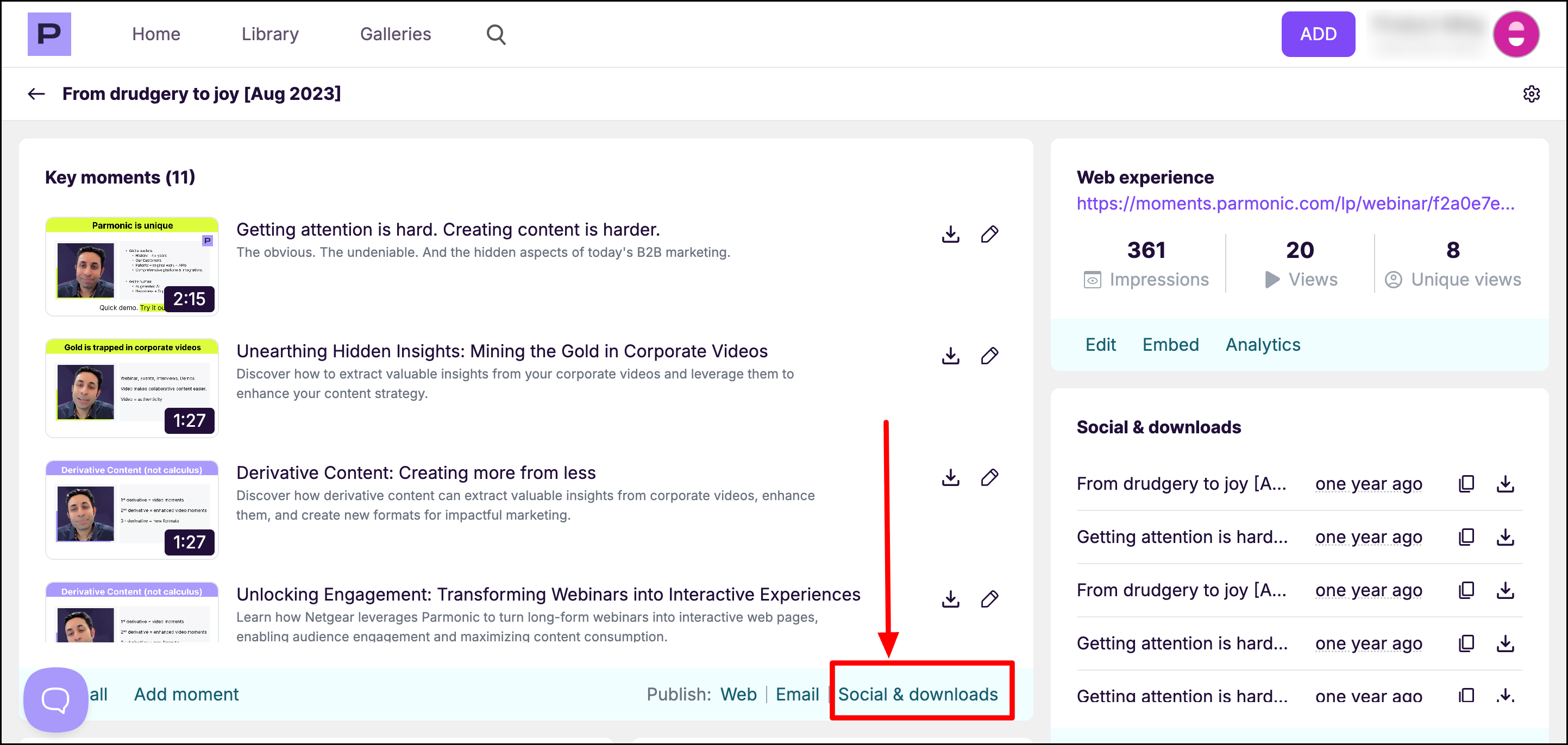Open the Galleries nav item
Screen dimensions: 1568x745
(x=396, y=34)
